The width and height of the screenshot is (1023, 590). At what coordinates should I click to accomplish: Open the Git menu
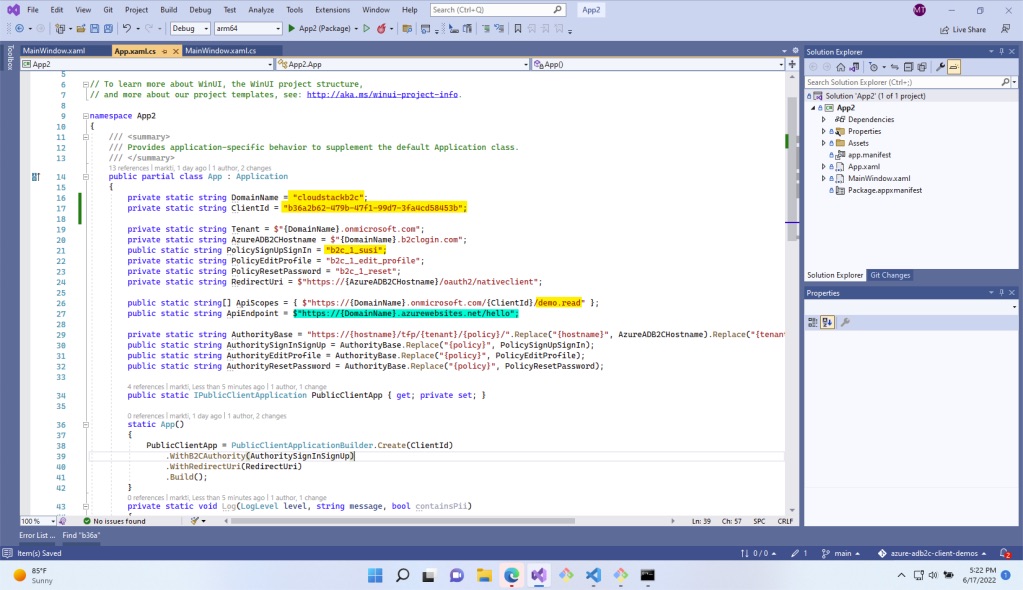pos(108,10)
